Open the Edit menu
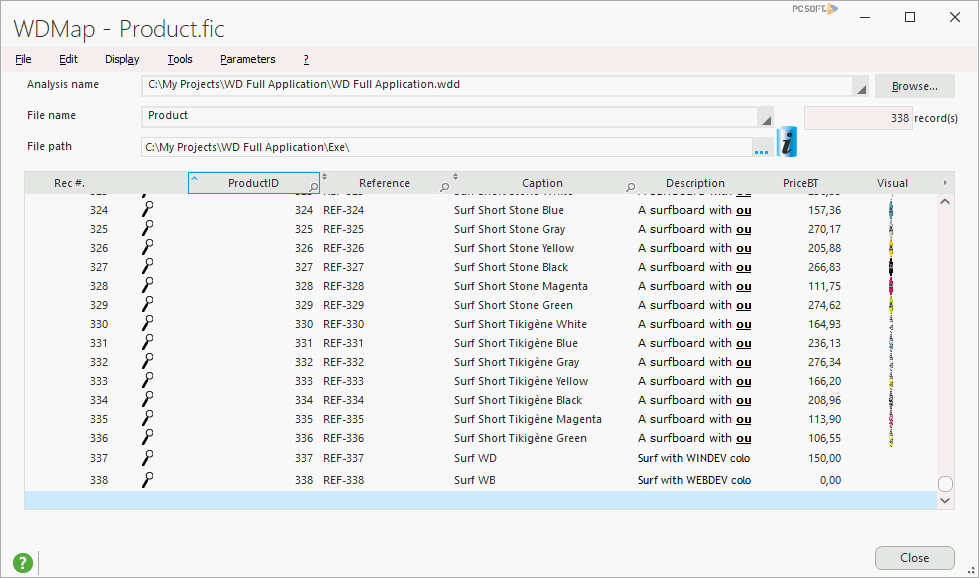Screen dimensions: 980x578 pos(68,59)
